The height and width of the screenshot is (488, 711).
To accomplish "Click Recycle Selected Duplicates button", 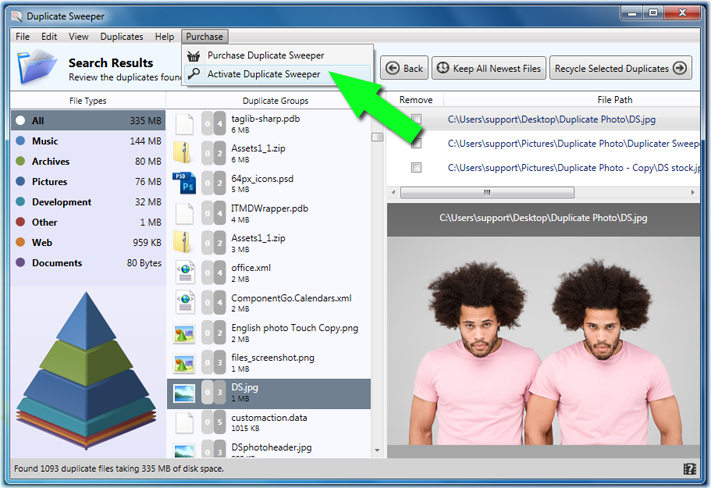I will click(x=619, y=69).
